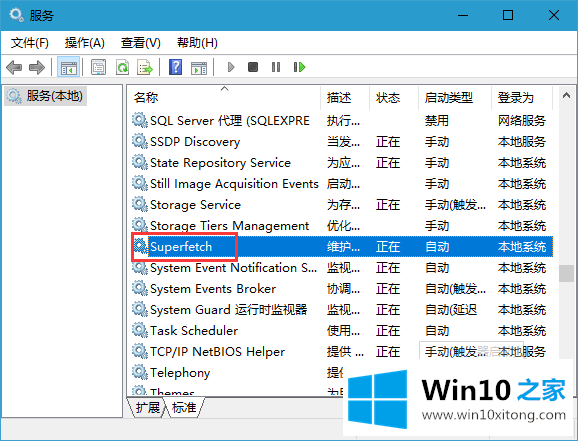Click the Restart Service icon
578x441 pixels.
click(299, 67)
